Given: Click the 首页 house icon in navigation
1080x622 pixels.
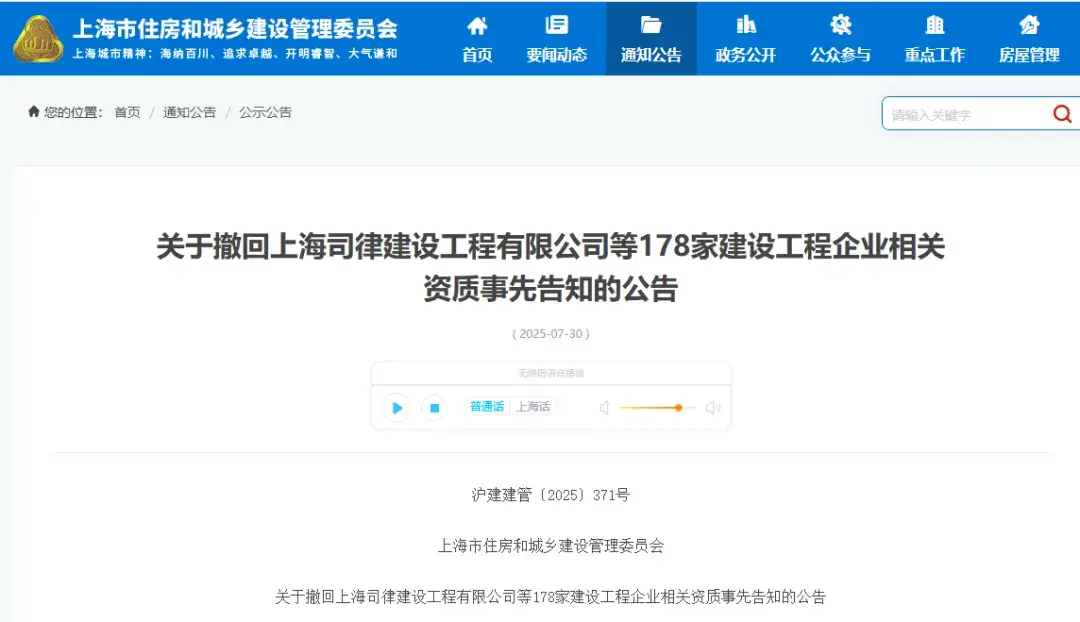Looking at the screenshot, I should [x=477, y=26].
